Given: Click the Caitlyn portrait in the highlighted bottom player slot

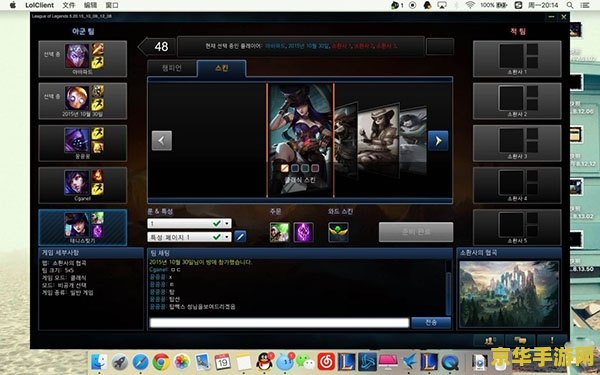Looking at the screenshot, I should (77, 224).
